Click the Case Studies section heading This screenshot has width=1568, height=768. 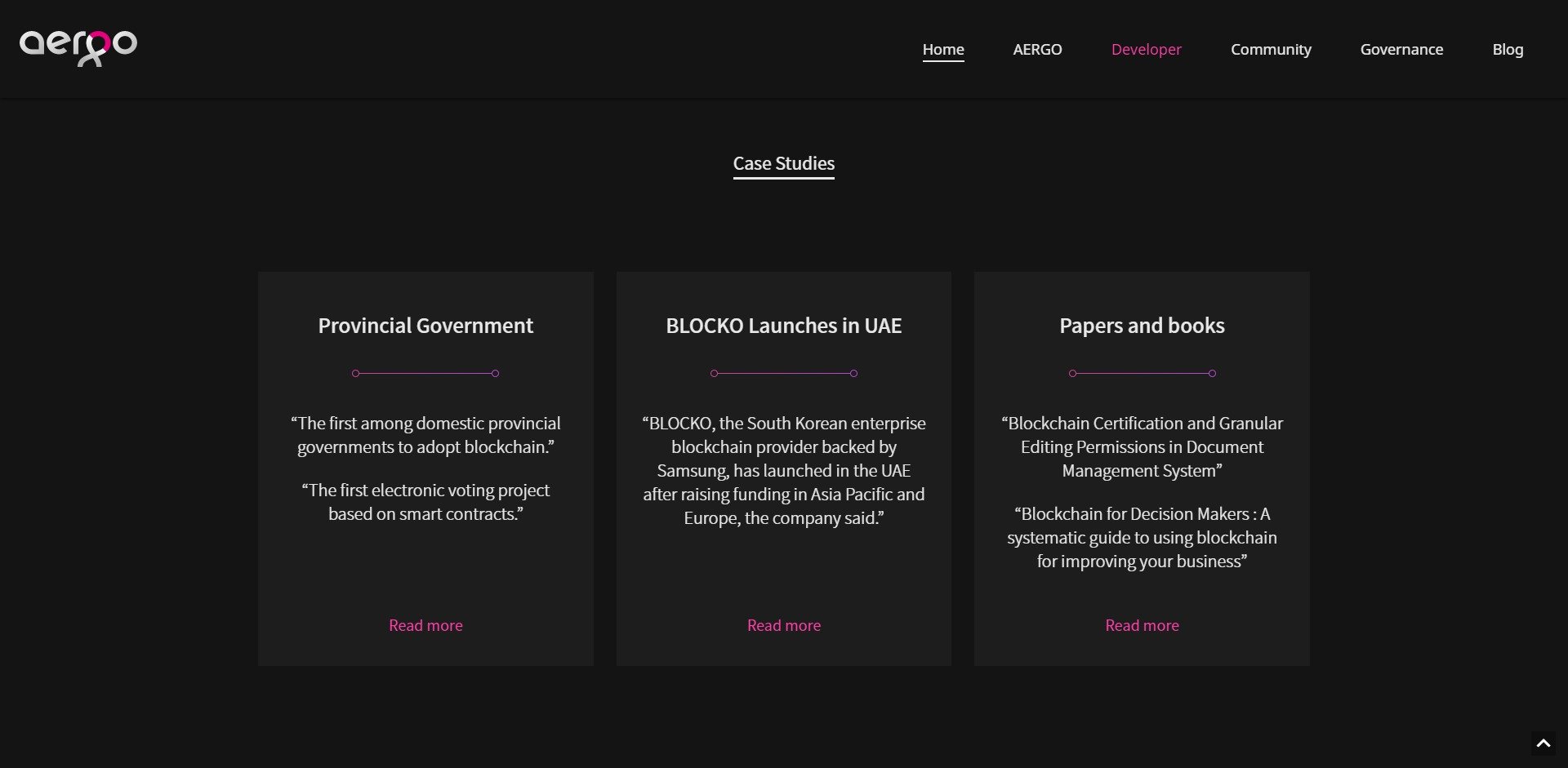tap(783, 163)
